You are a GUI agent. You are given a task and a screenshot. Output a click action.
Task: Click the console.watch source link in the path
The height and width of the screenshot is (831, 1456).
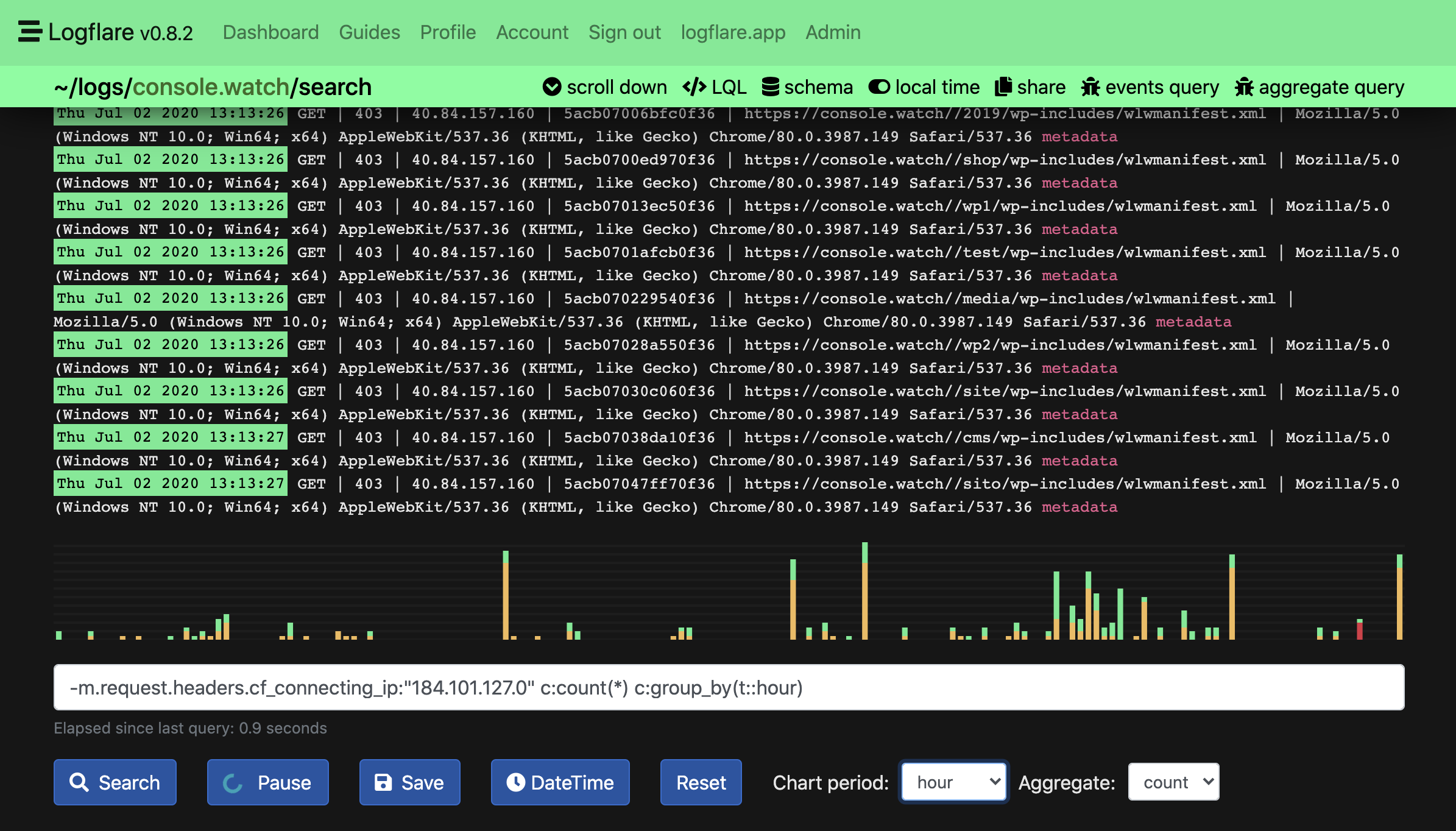[211, 87]
